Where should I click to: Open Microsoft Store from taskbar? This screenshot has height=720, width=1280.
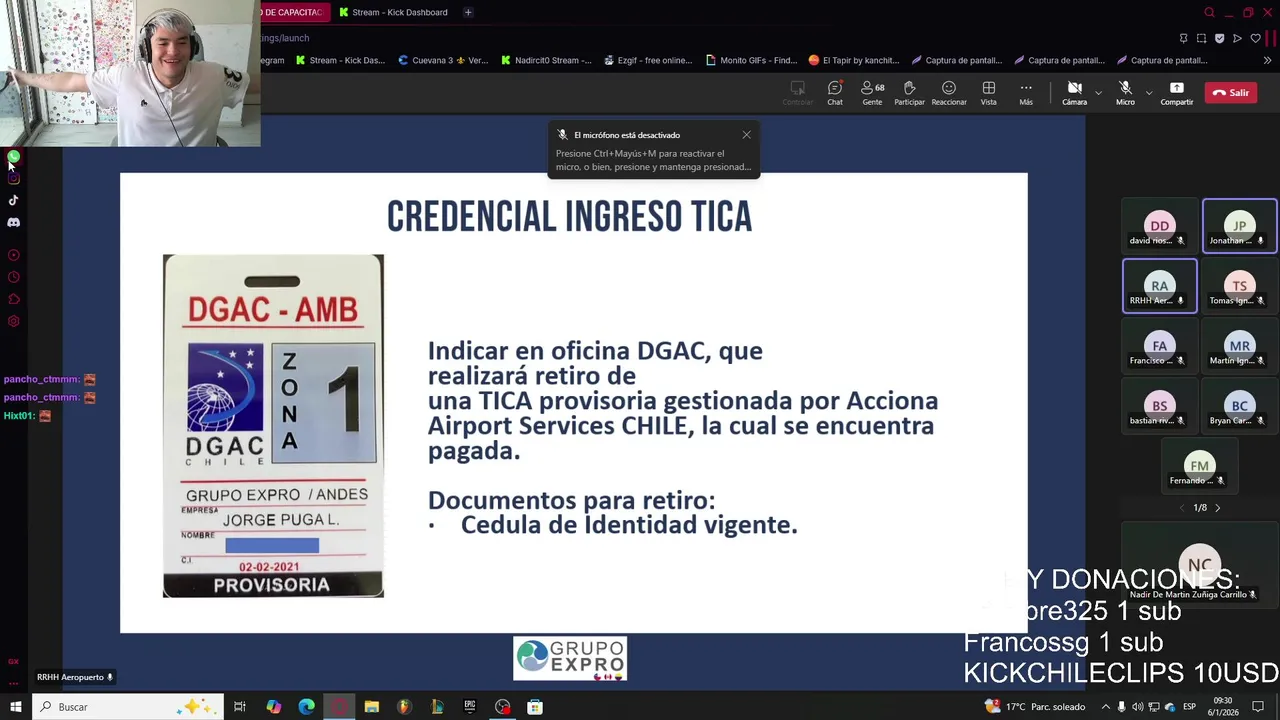click(x=535, y=707)
